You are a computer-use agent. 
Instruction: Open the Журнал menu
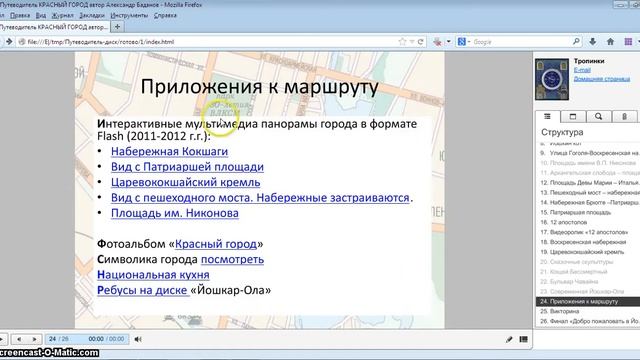[62, 16]
